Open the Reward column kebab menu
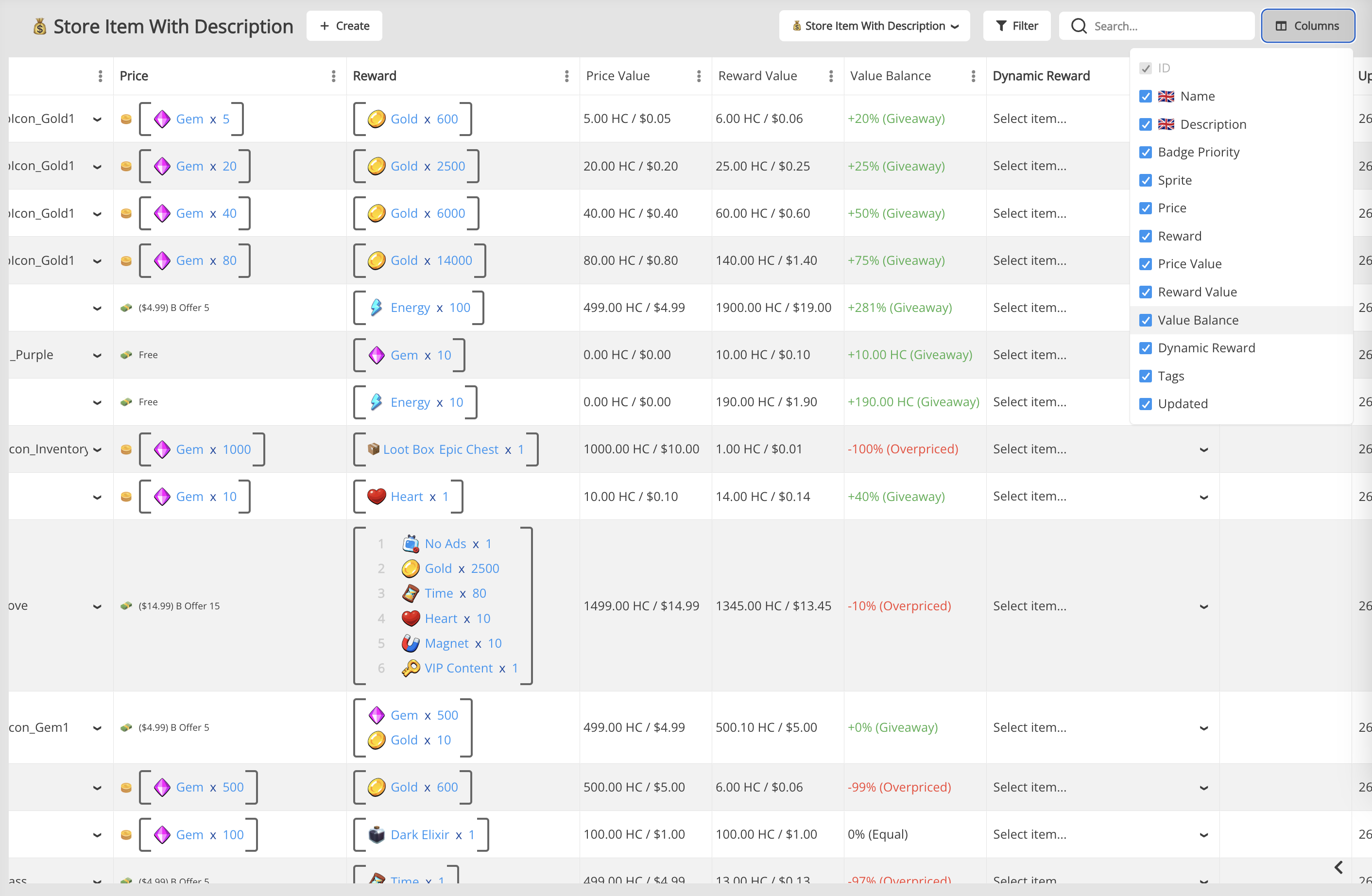This screenshot has height=896, width=1372. tap(566, 76)
